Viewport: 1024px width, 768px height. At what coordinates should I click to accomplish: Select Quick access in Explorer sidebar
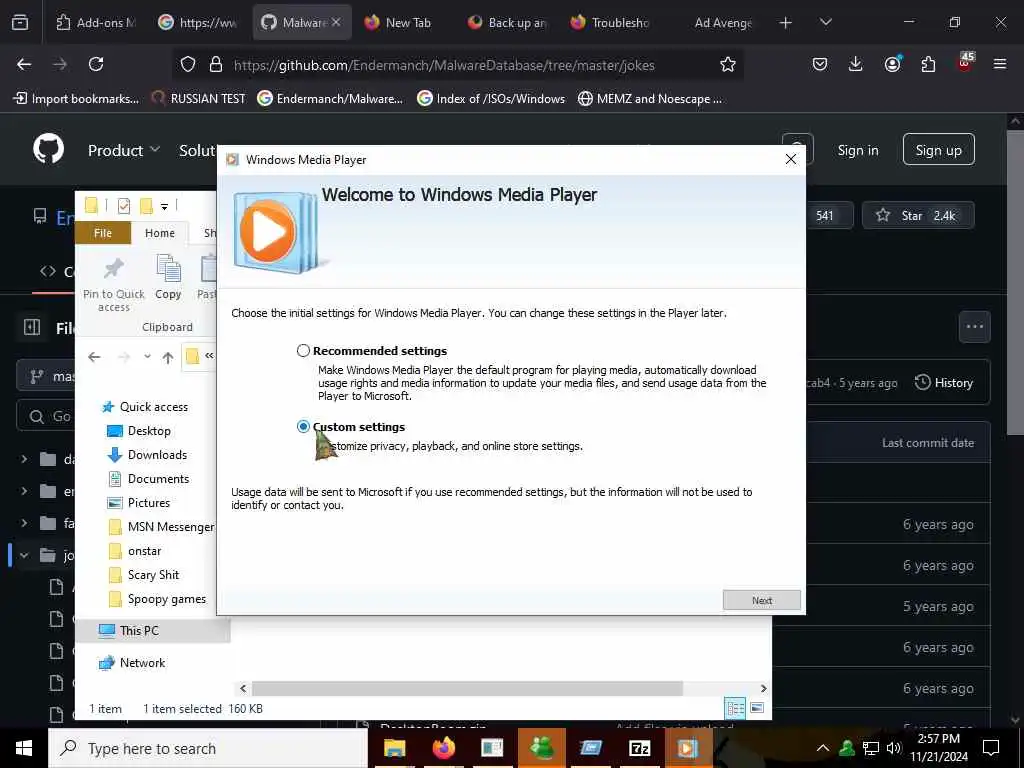145,407
